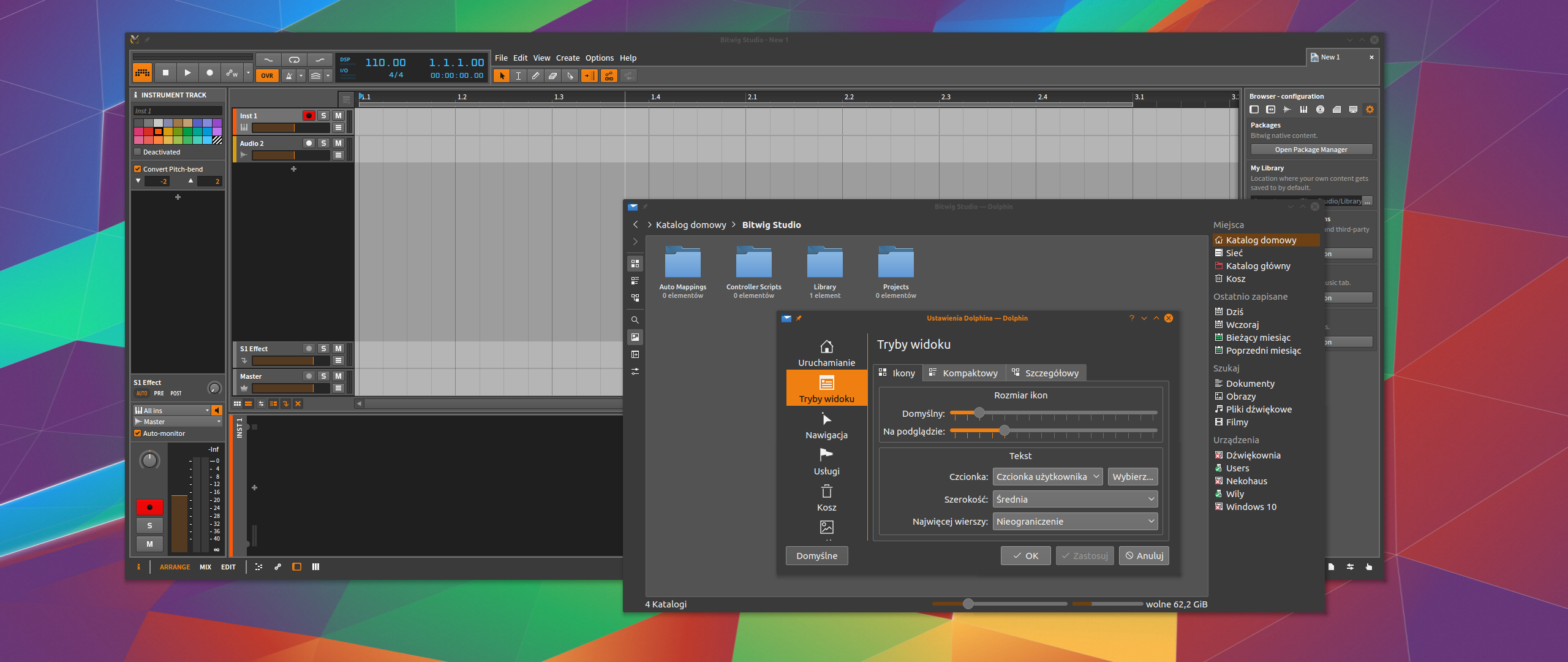Check the Deactivated checkbox

pos(138,152)
